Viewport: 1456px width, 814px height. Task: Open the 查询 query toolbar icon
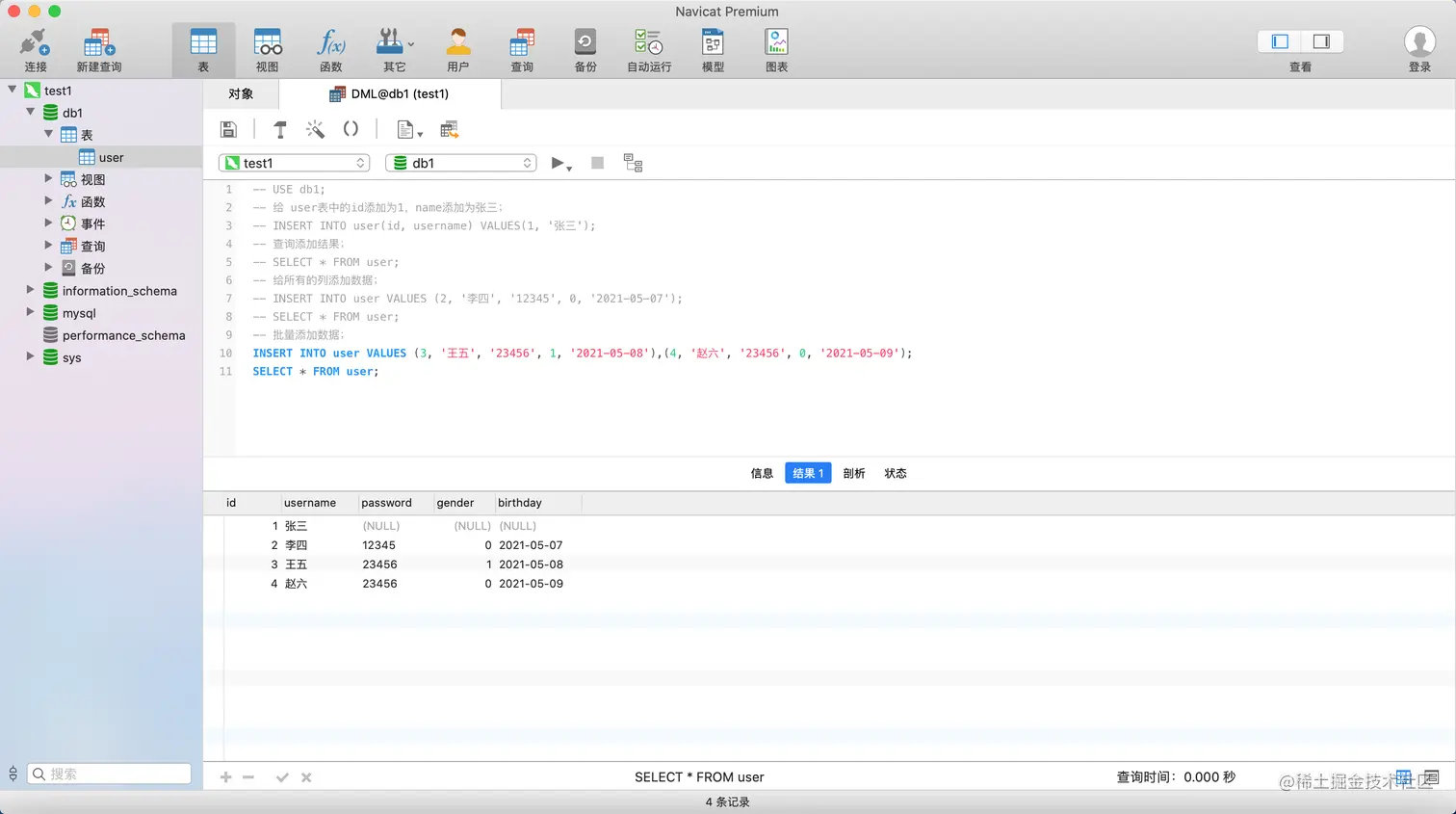(x=522, y=50)
